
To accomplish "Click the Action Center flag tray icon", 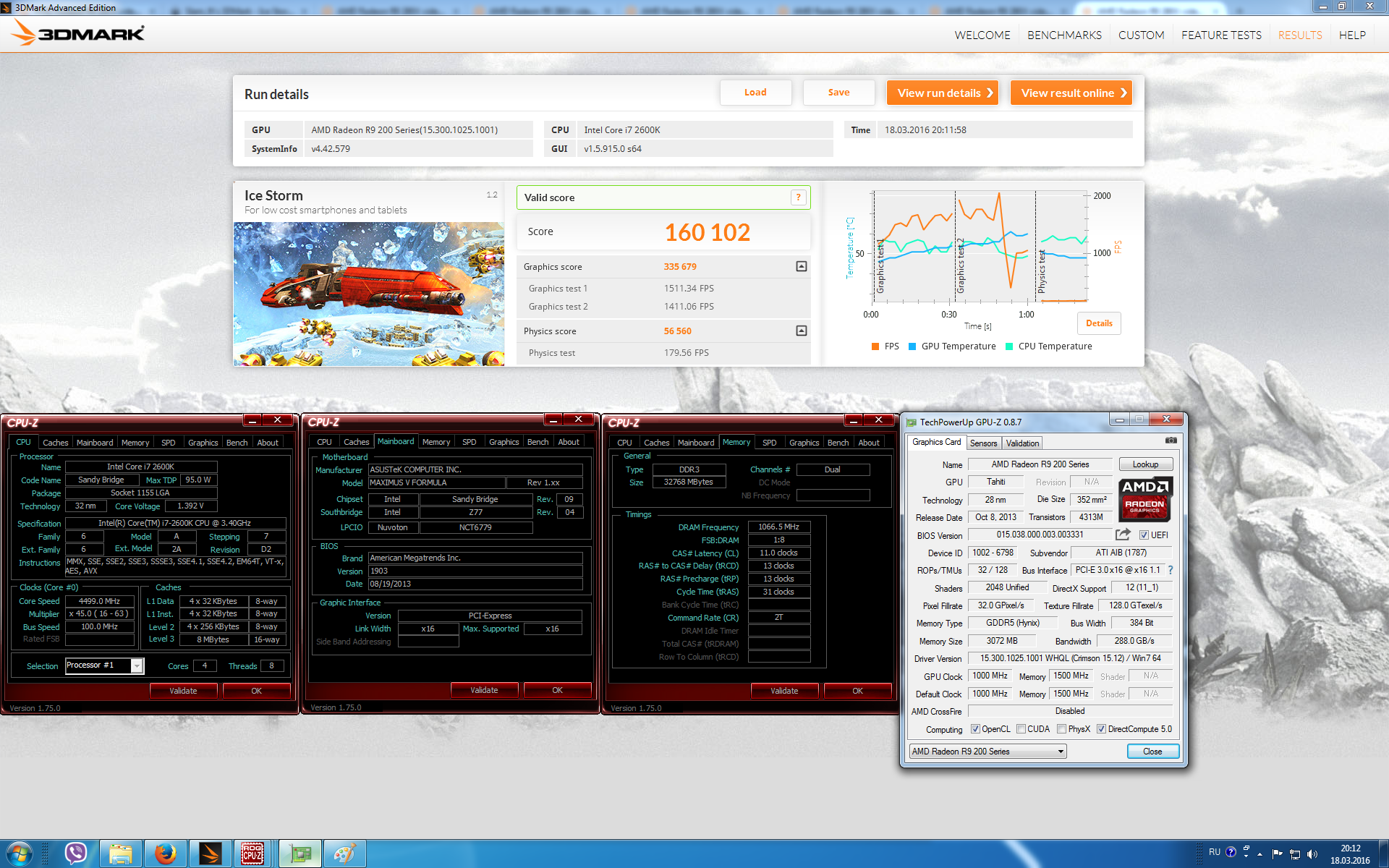I will [x=1277, y=854].
